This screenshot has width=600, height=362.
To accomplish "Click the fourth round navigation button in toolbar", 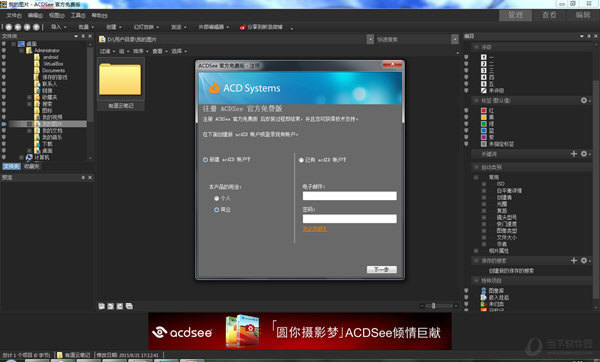I will [x=36, y=27].
